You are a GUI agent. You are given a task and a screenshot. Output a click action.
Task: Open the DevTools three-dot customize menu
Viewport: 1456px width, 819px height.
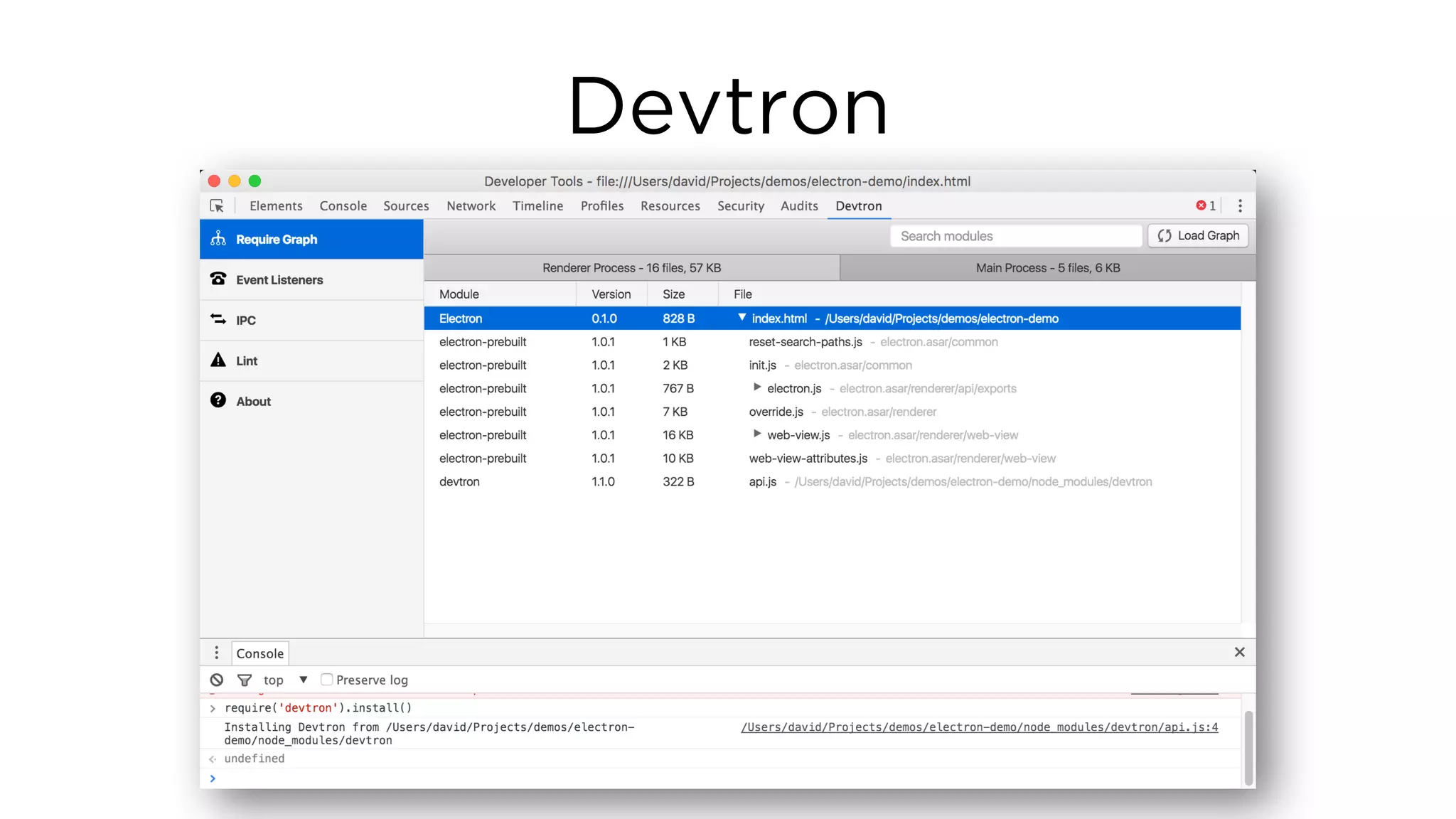click(x=1240, y=205)
